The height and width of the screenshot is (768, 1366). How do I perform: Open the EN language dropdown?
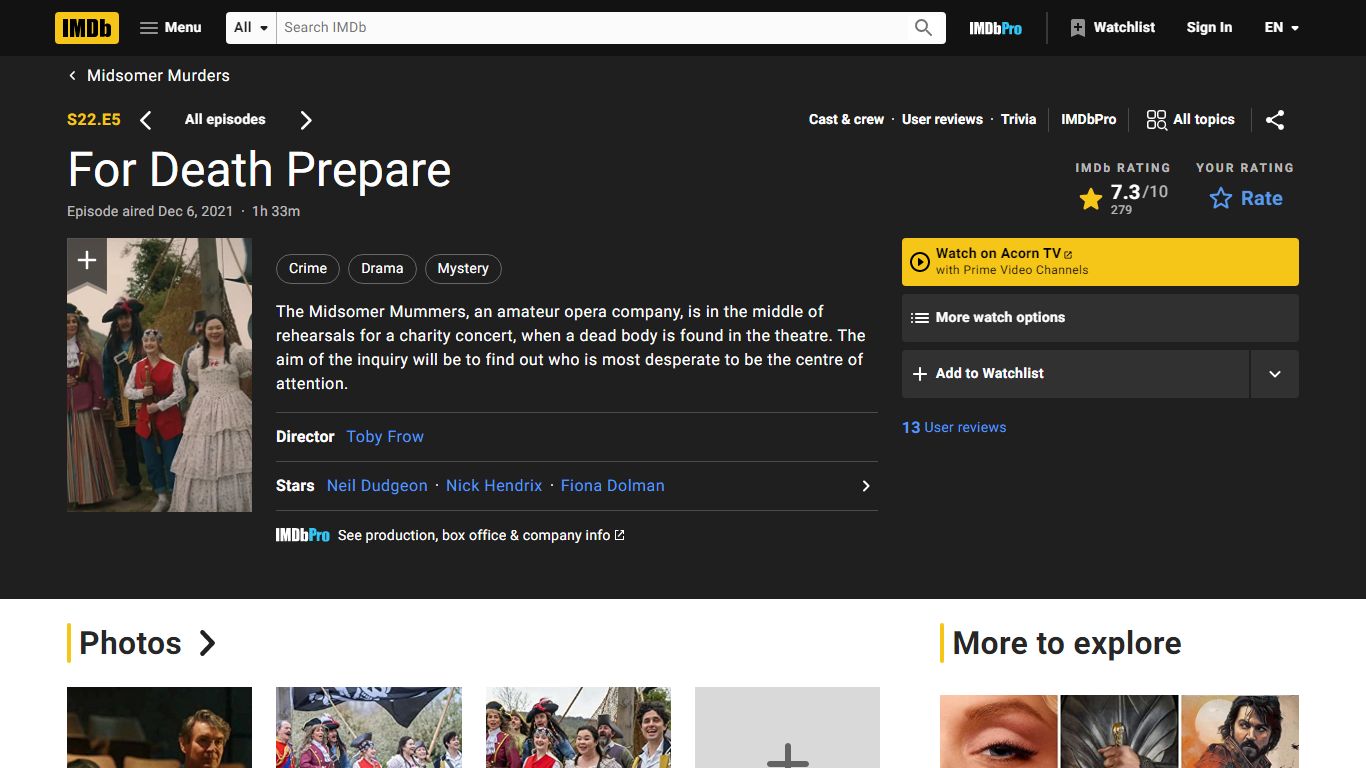point(1281,28)
